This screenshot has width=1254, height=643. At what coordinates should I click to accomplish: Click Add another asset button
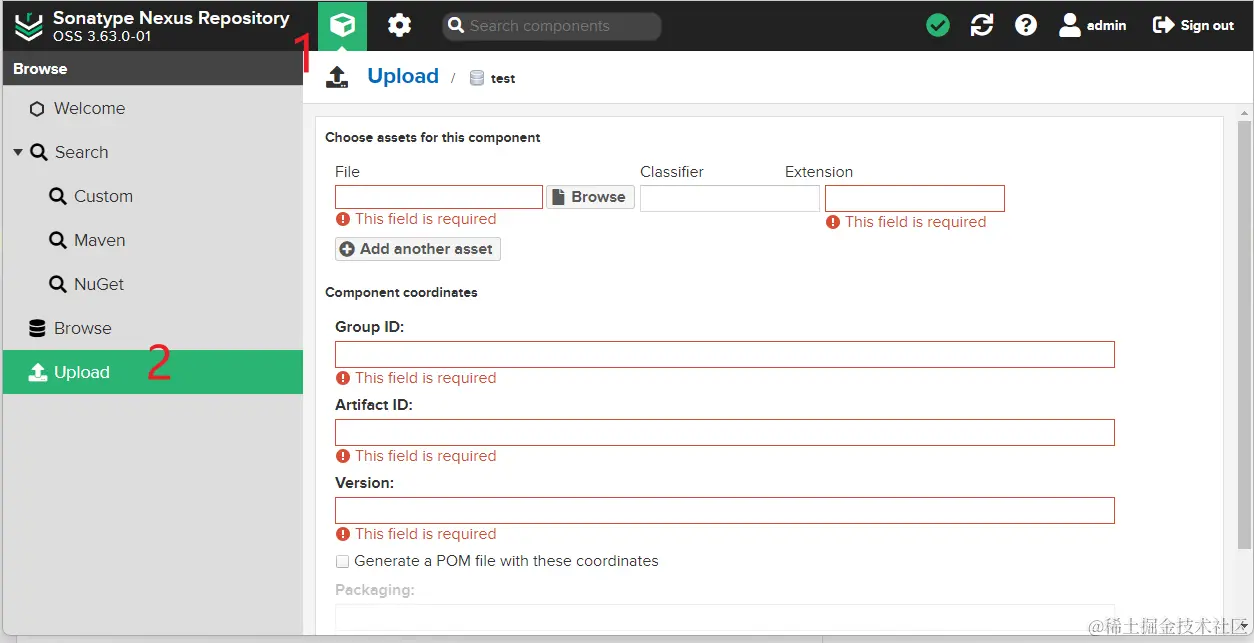[x=417, y=249]
